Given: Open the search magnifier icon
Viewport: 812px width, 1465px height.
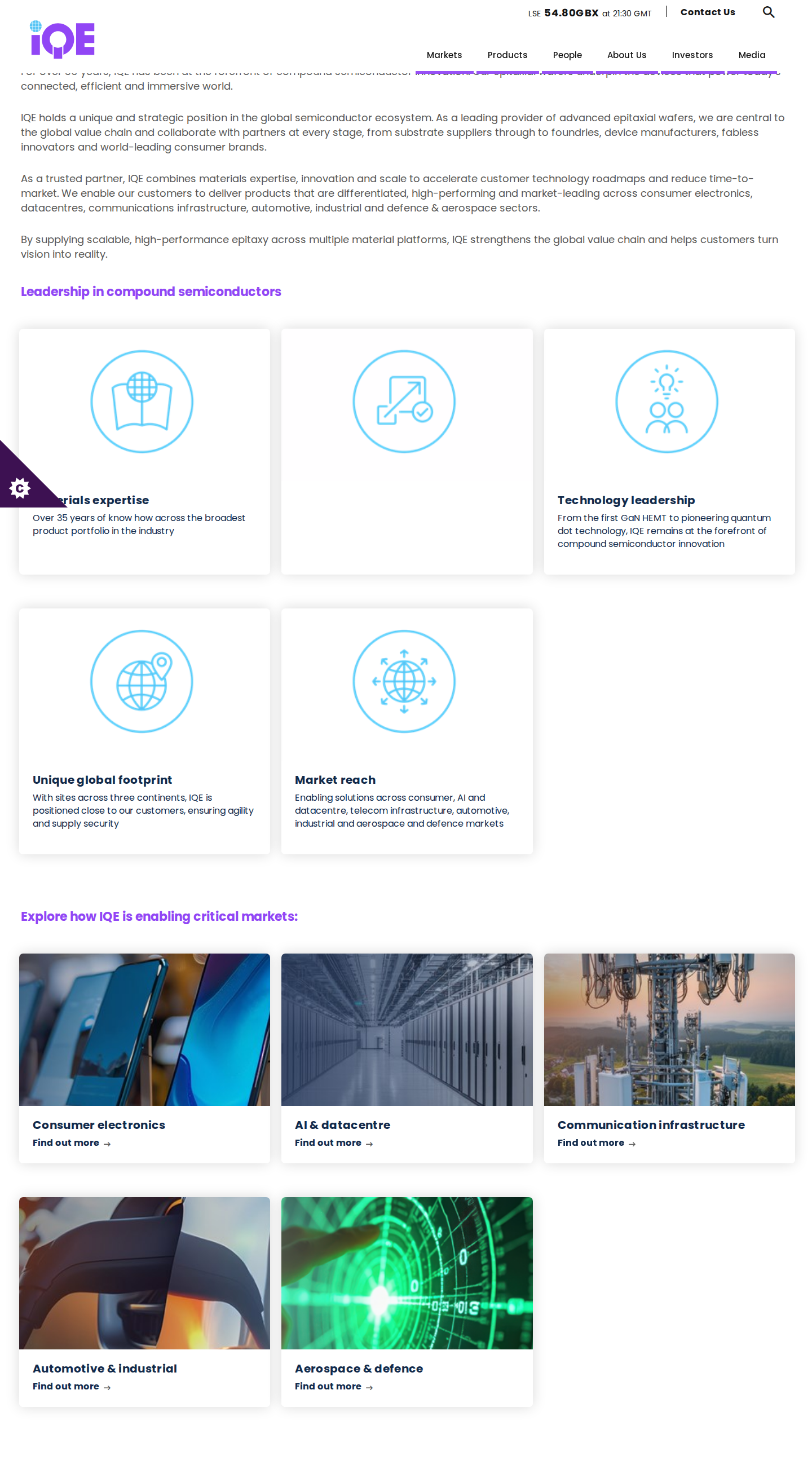Looking at the screenshot, I should pos(768,12).
